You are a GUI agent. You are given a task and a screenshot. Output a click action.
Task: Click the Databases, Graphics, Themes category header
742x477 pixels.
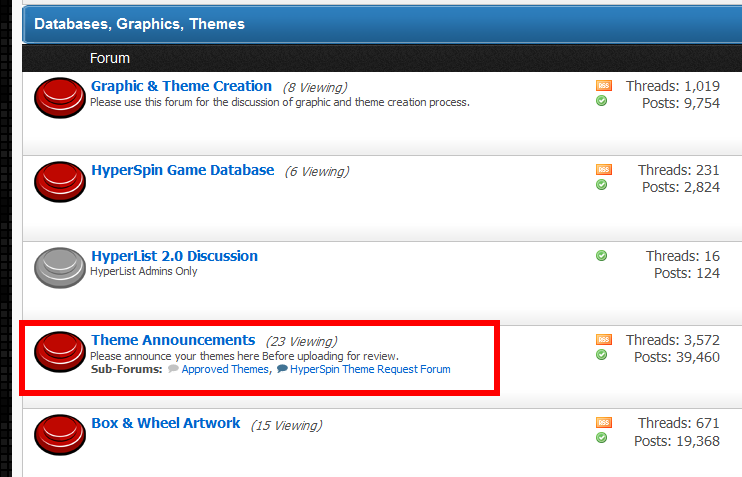point(382,24)
